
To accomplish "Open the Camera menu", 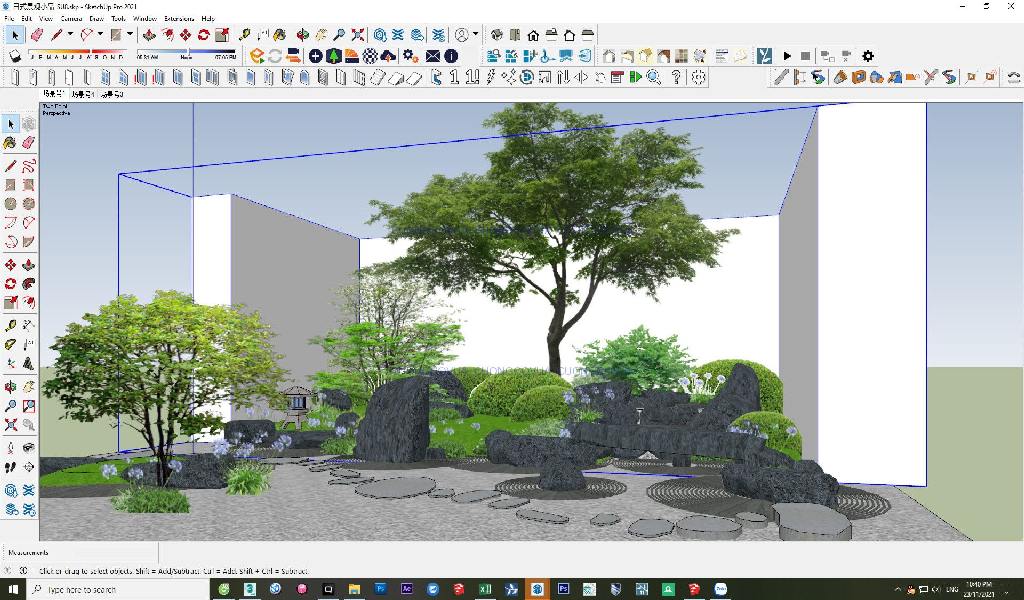I will click(71, 18).
